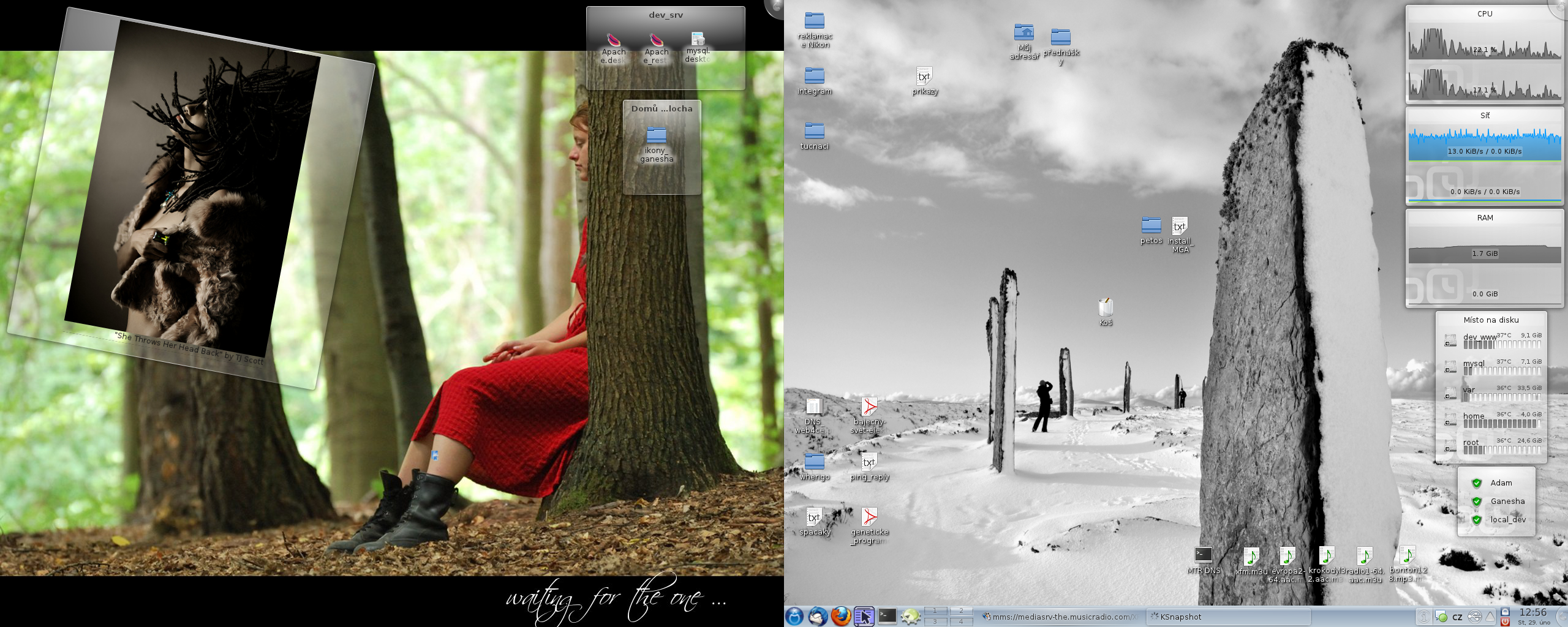1568x627 pixels.
Task: Open the Koš trash icon
Action: pos(1105,308)
